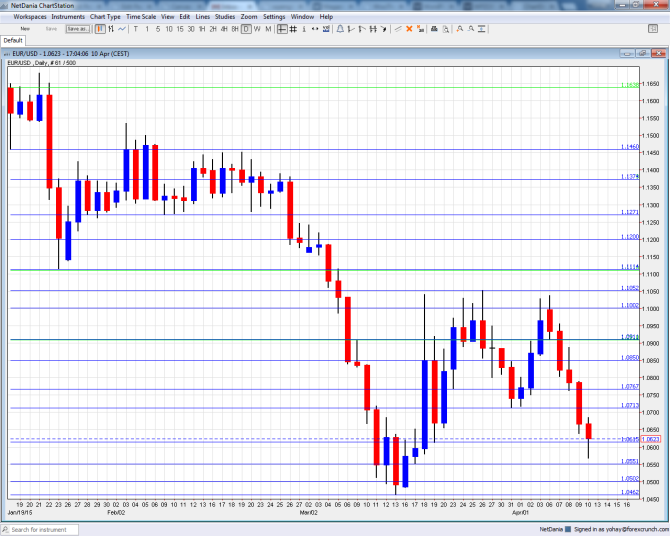Open the Instruments menu

tap(68, 17)
